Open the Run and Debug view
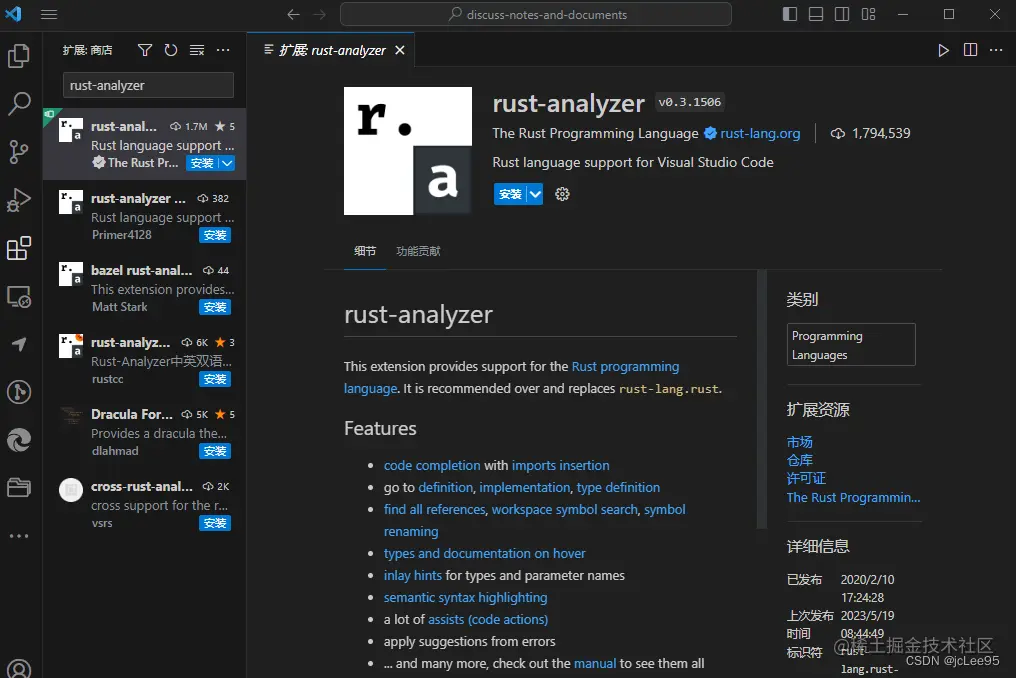 coord(19,200)
